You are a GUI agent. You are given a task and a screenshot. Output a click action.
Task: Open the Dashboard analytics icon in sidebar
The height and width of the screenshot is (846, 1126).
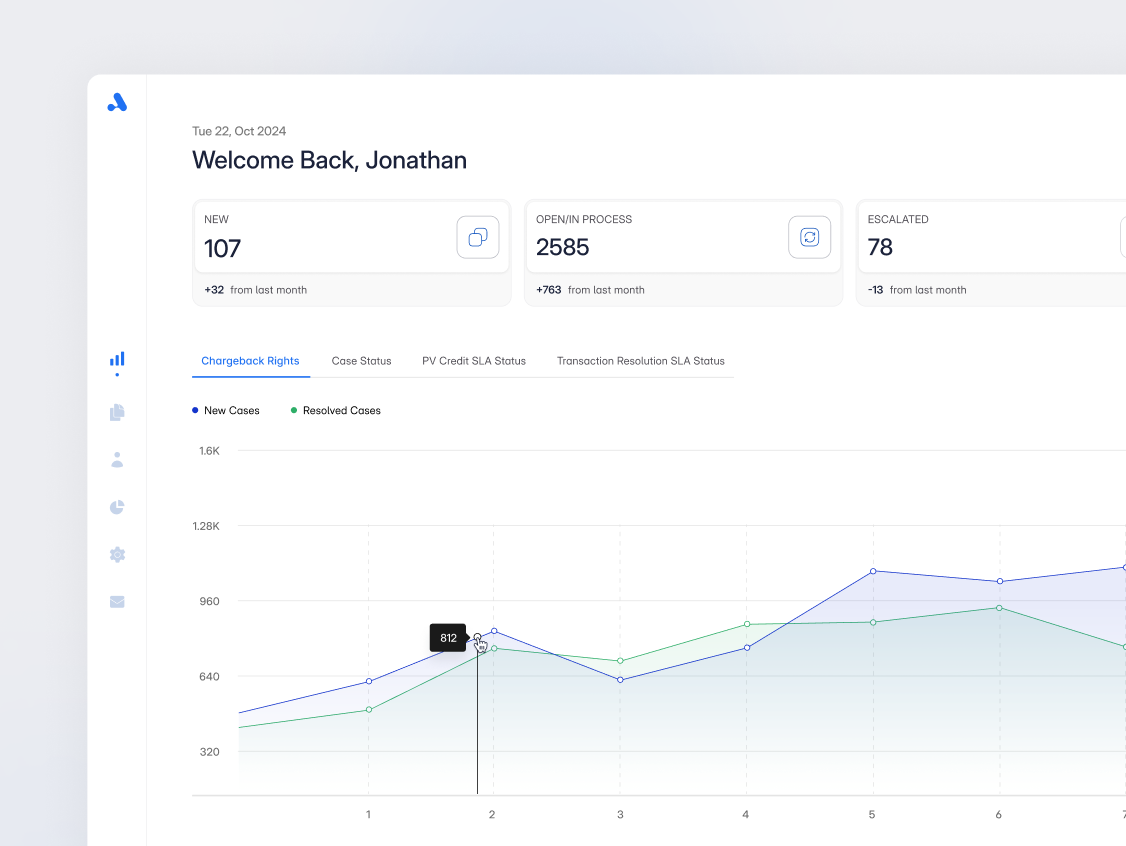click(x=116, y=359)
